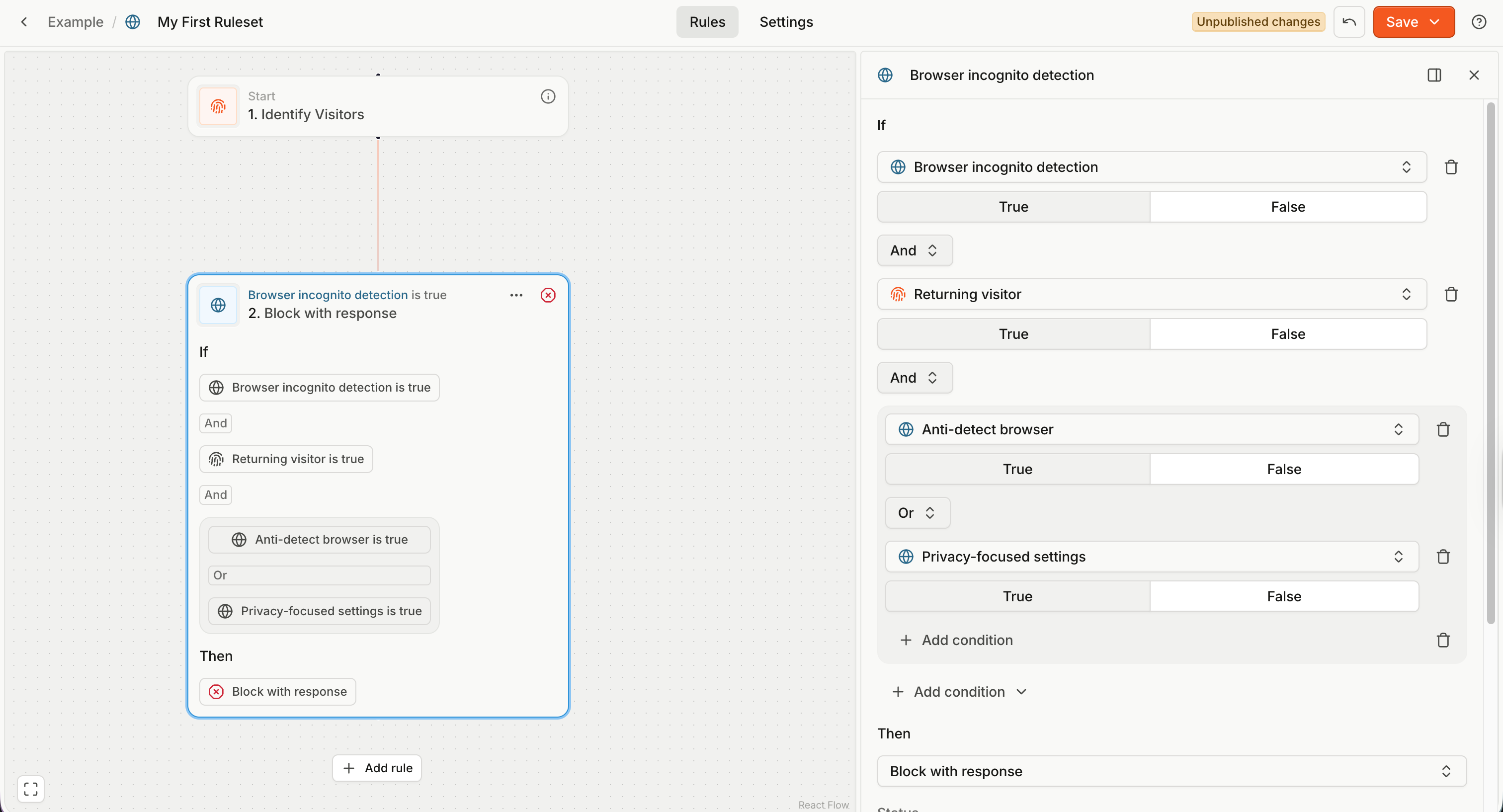Toggle the side panel layout icon
Viewport: 1503px width, 812px height.
[1434, 75]
